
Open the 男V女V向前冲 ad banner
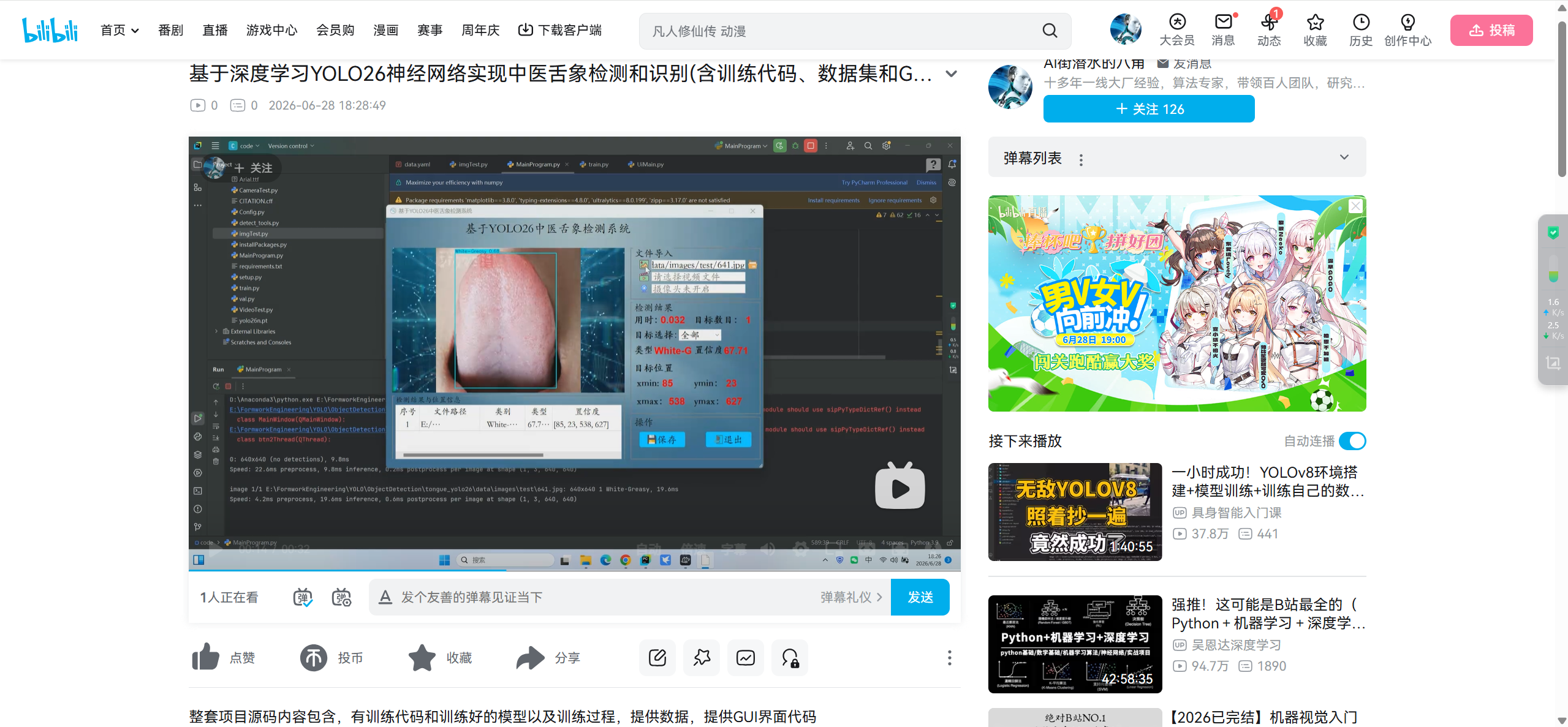(x=1177, y=303)
